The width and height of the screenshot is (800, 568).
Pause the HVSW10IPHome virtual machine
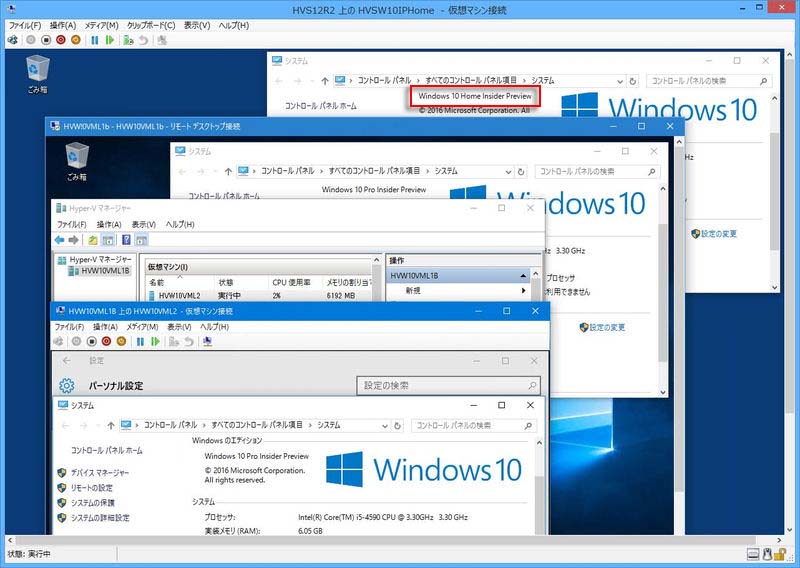click(94, 40)
